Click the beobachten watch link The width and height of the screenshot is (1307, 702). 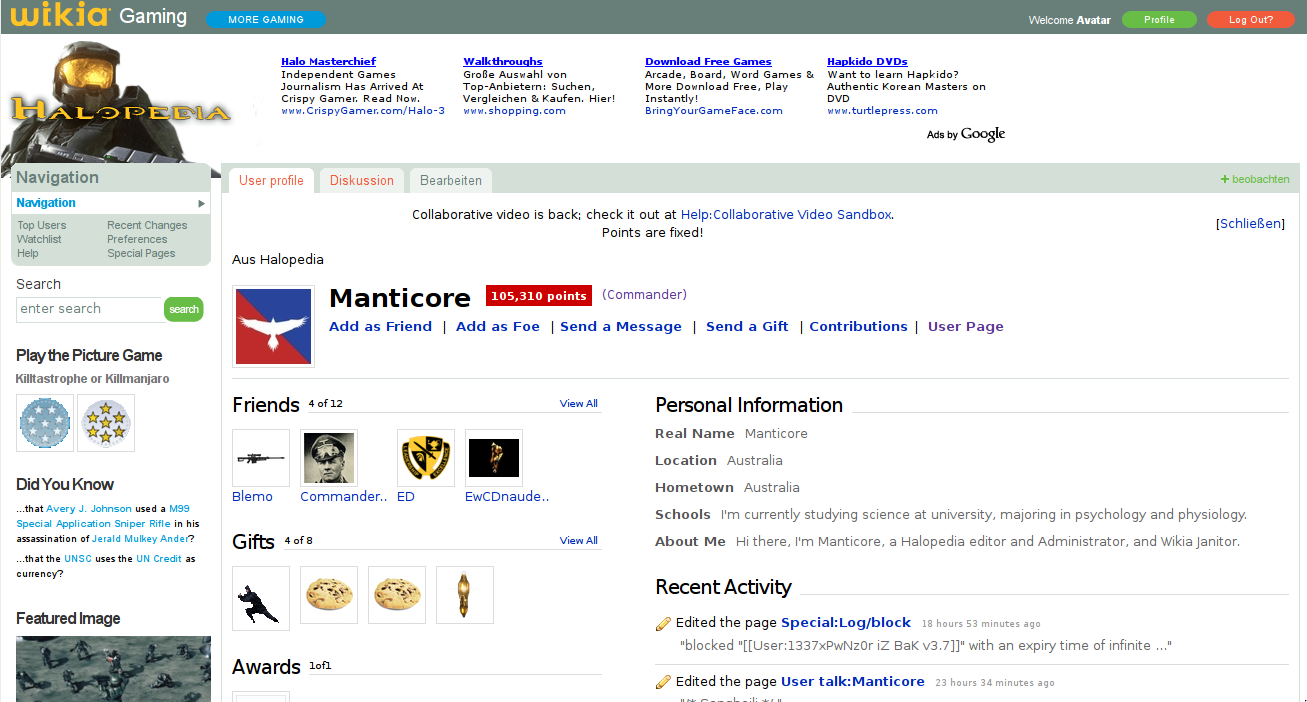1261,180
